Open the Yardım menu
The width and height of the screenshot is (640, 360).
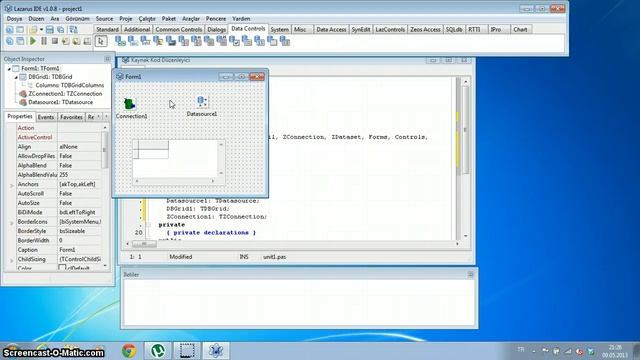241,19
